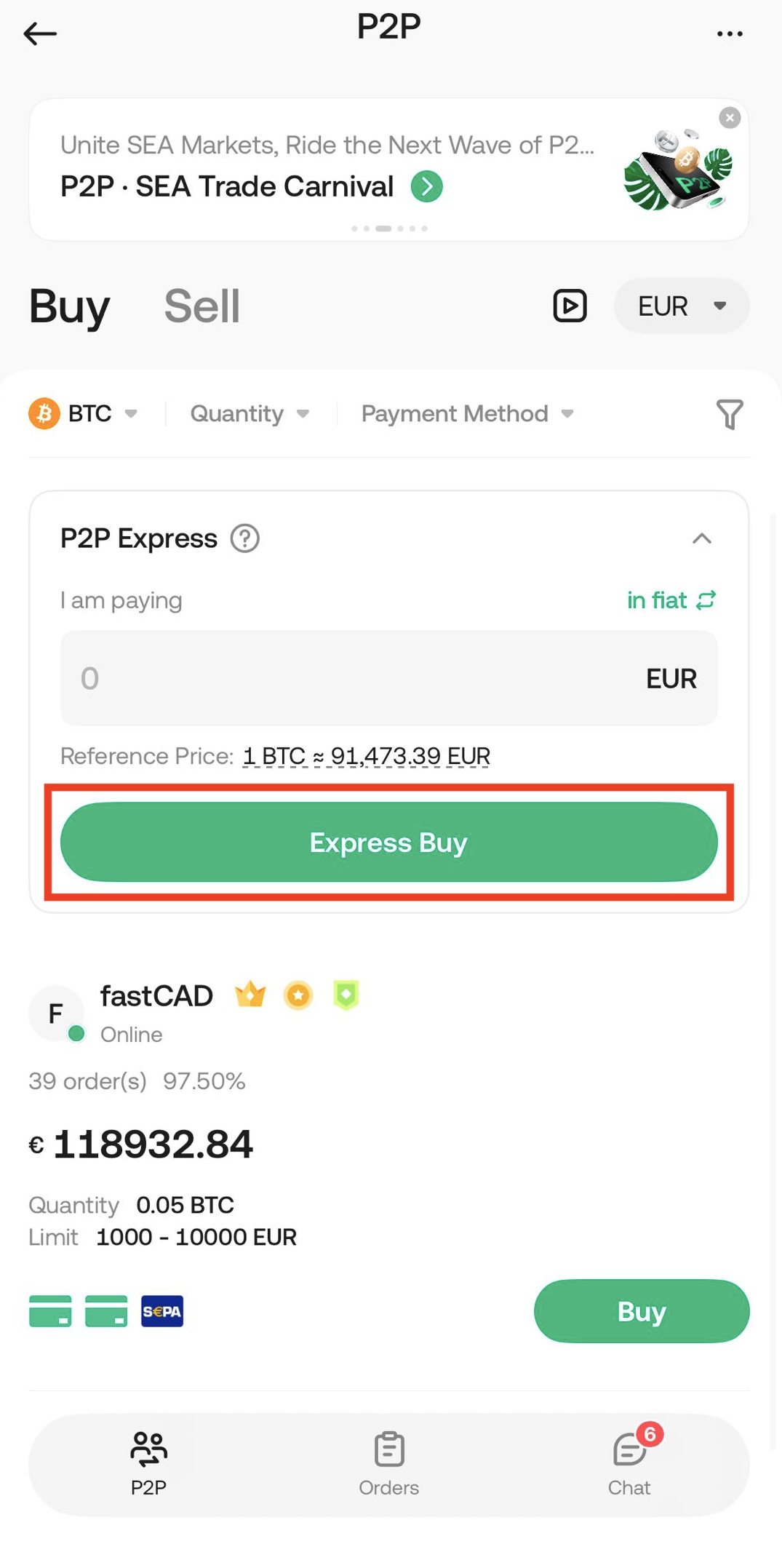Viewport: 782px width, 1568px height.
Task: Open the green arrow on carnival banner
Action: (427, 187)
